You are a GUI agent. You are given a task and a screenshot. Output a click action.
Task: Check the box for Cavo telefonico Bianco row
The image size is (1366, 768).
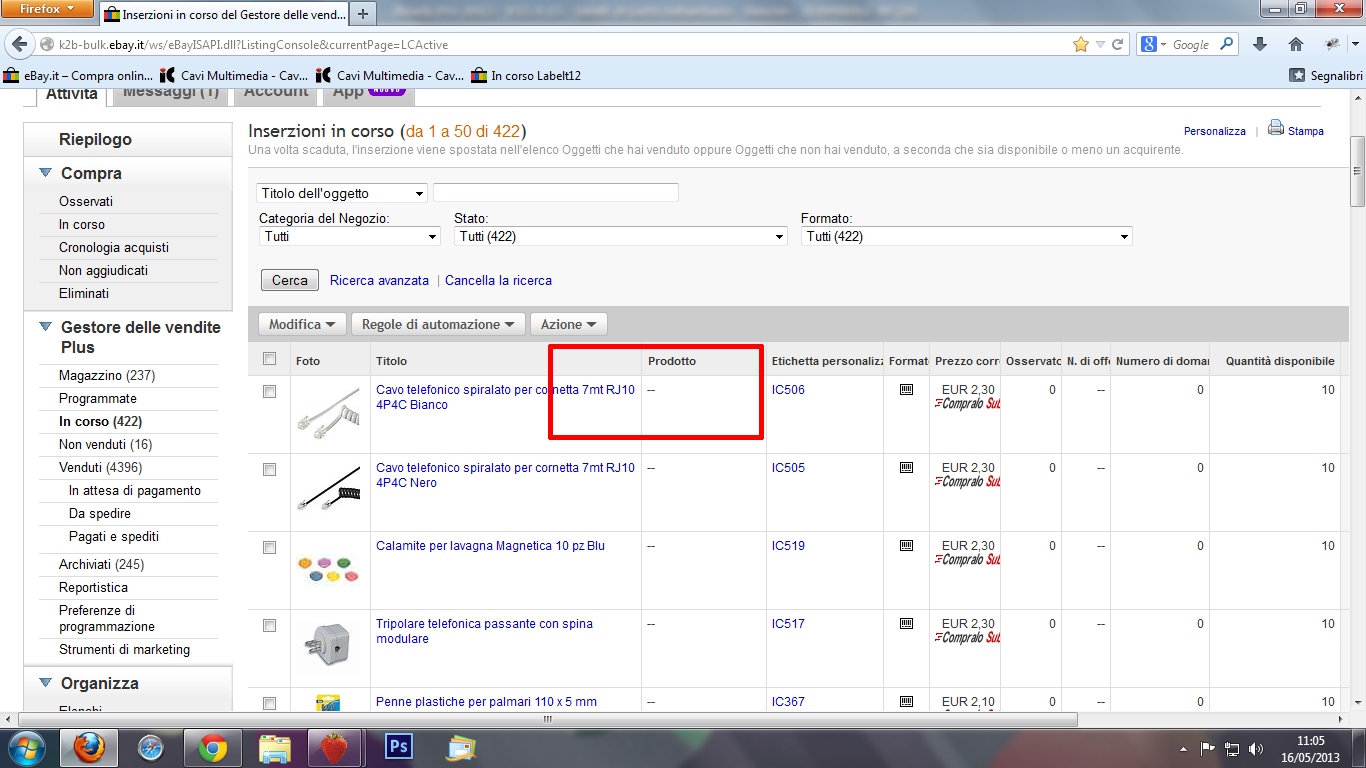(x=269, y=392)
